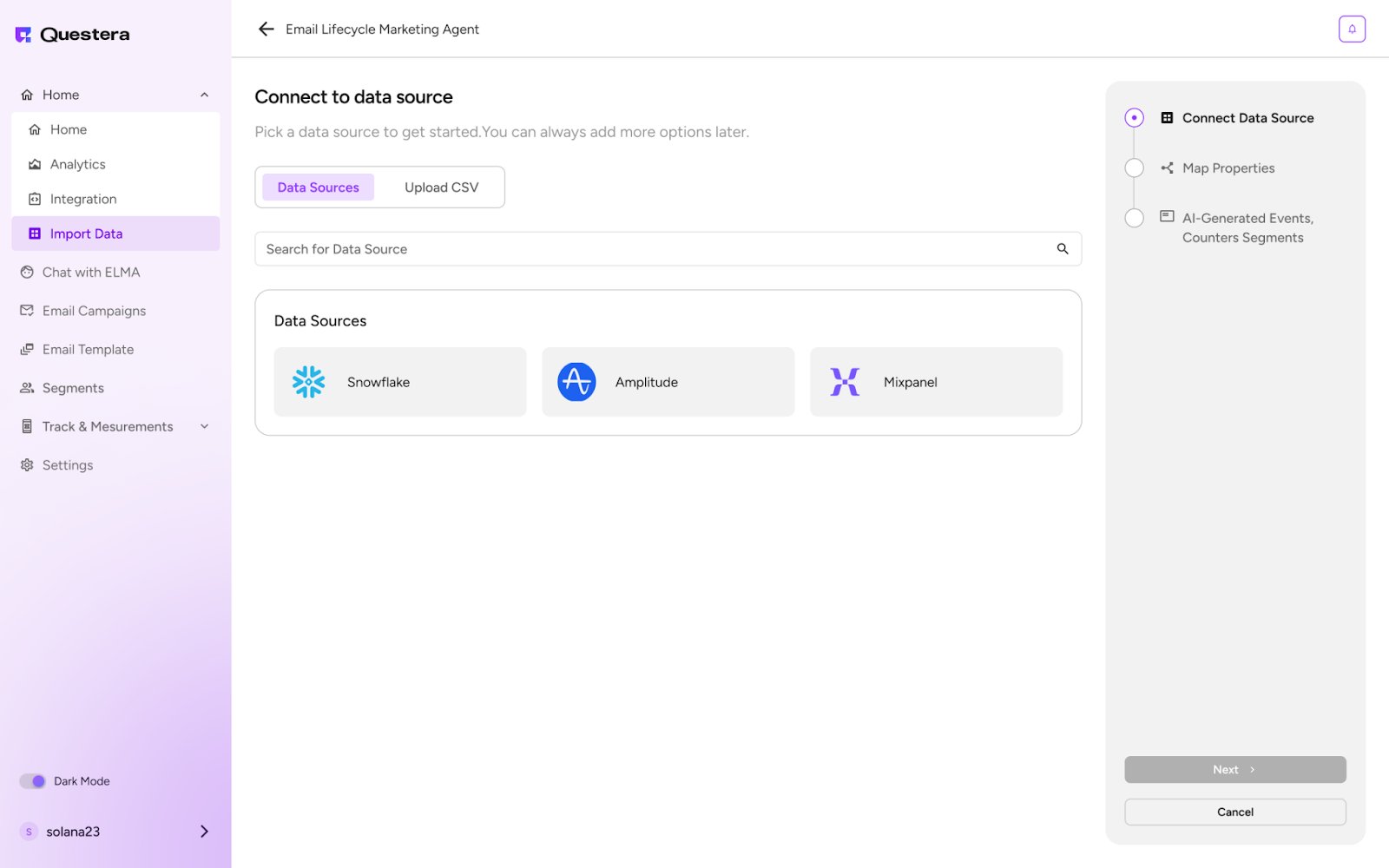Viewport: 1389px width, 868px height.
Task: Switch to the Data Sources tab
Action: pos(318,187)
